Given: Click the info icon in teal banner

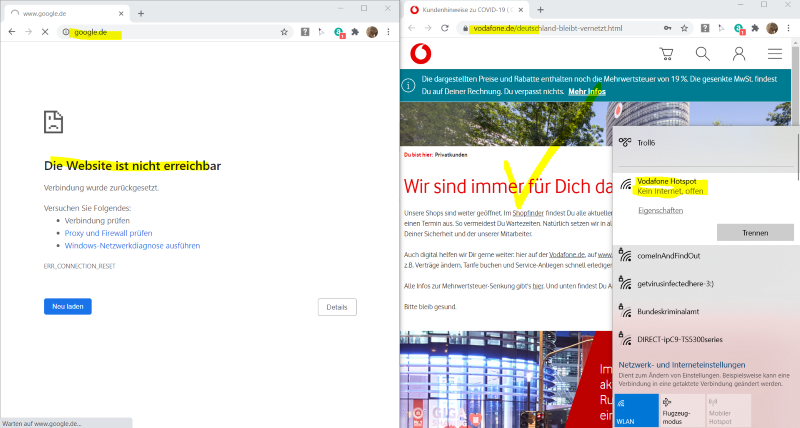Looking at the screenshot, I should click(x=408, y=86).
